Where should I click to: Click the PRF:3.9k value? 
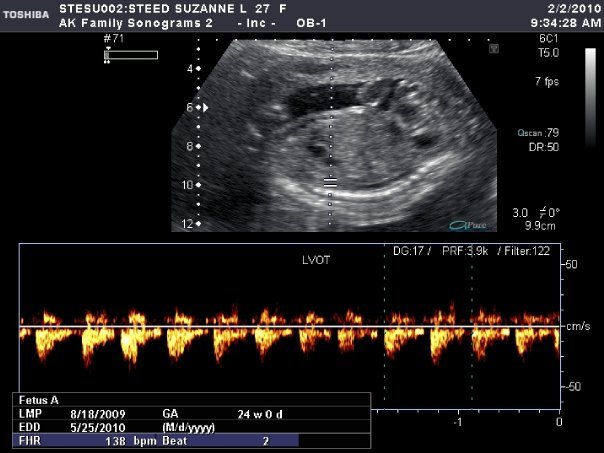[465, 251]
